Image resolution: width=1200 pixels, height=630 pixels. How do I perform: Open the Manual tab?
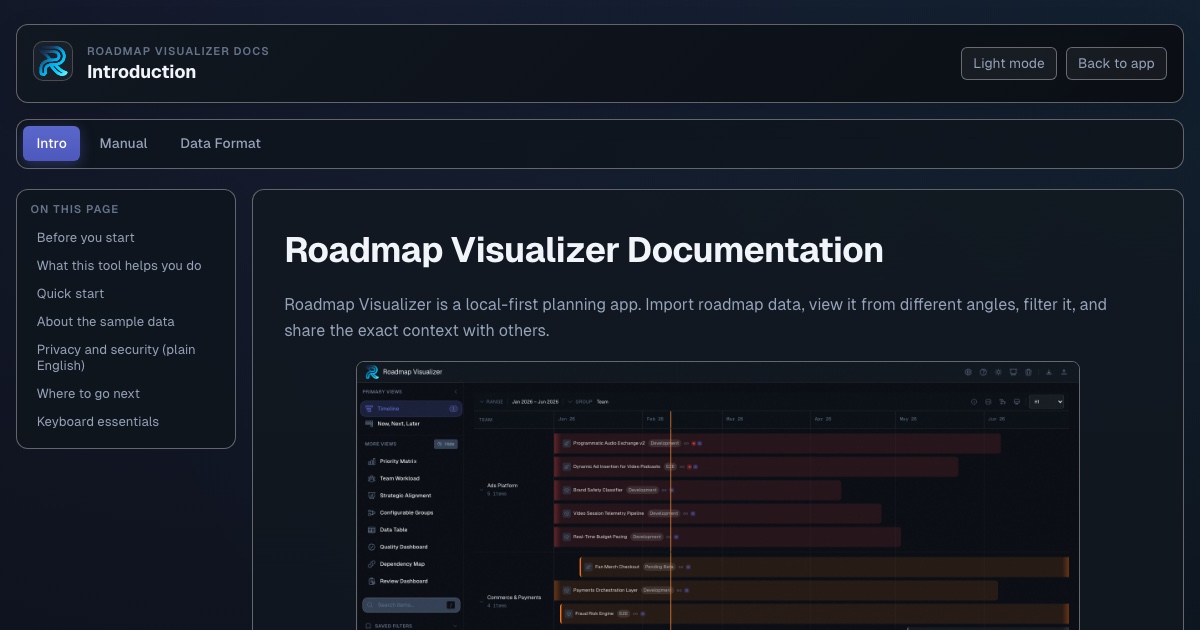[x=123, y=143]
